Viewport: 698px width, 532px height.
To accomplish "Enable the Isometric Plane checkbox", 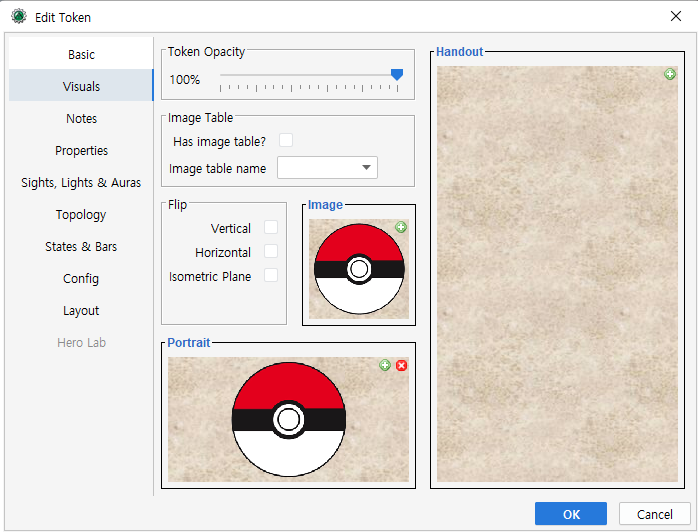I will coord(271,275).
